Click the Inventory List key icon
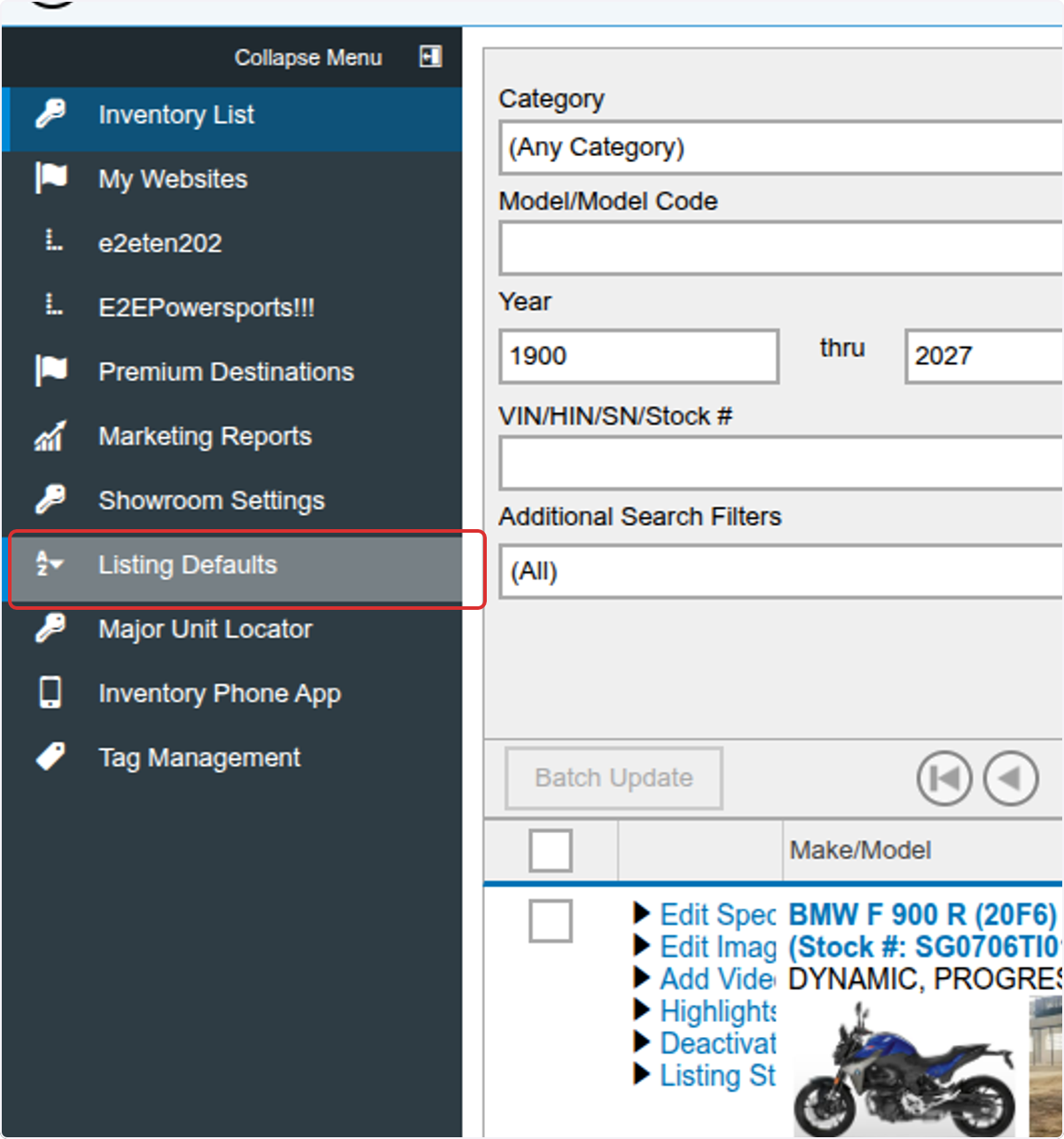The width and height of the screenshot is (1064, 1139). tap(51, 113)
